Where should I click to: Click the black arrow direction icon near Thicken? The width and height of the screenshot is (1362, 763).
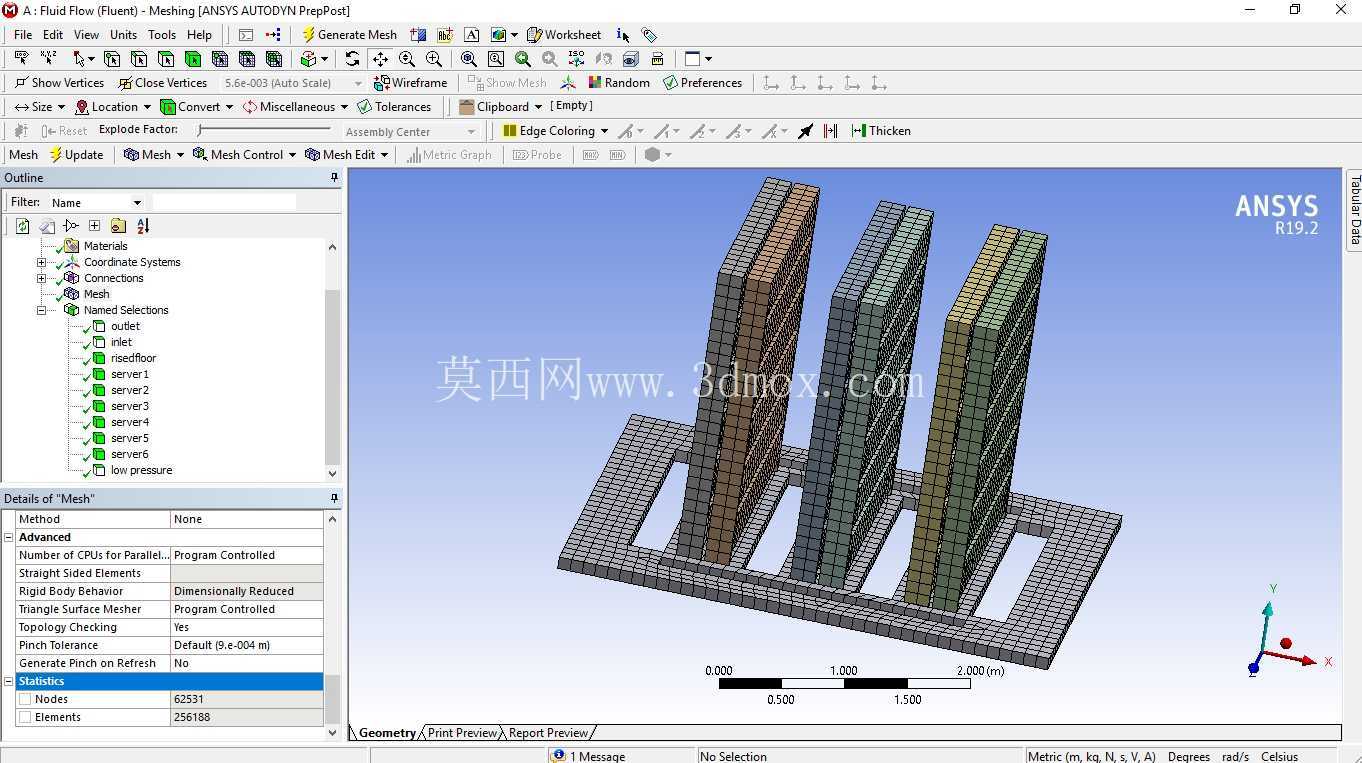[x=805, y=131]
